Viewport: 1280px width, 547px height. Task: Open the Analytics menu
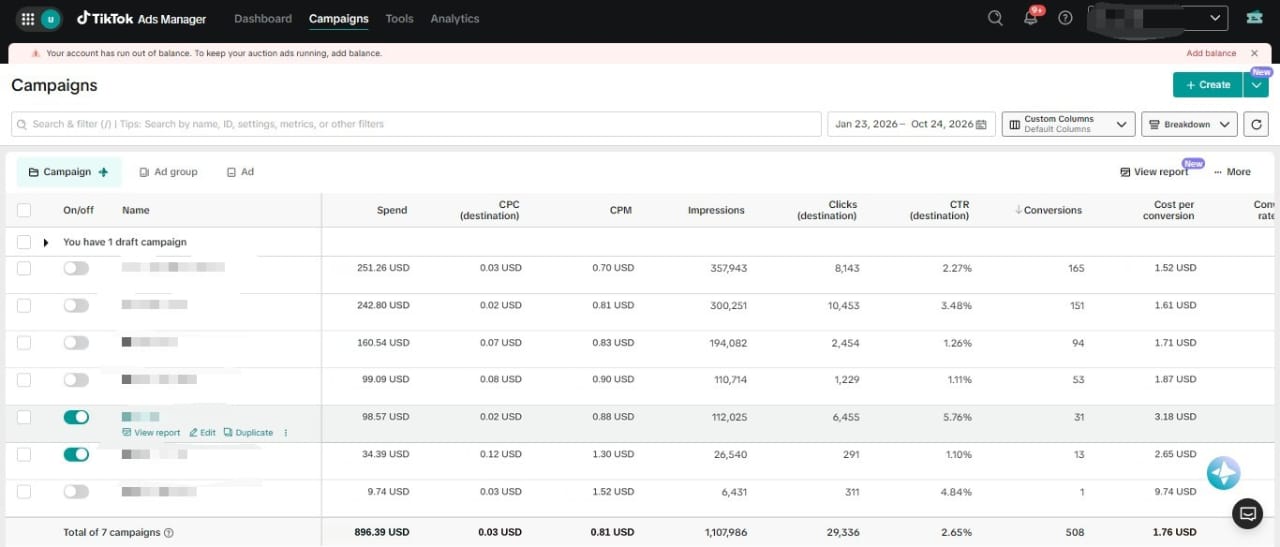pos(455,18)
